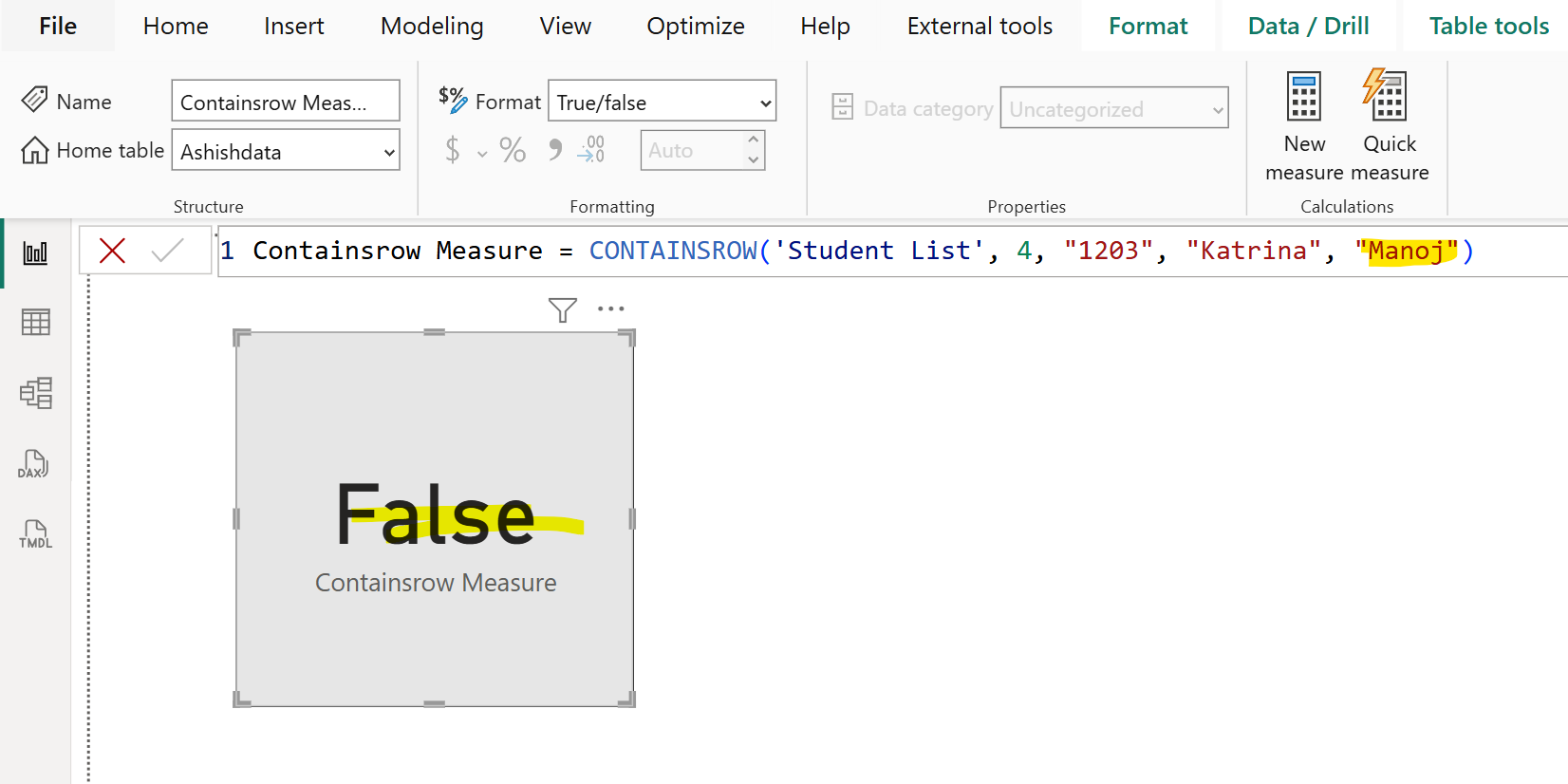
Task: Open the DAX query view
Action: pyautogui.click(x=33, y=464)
